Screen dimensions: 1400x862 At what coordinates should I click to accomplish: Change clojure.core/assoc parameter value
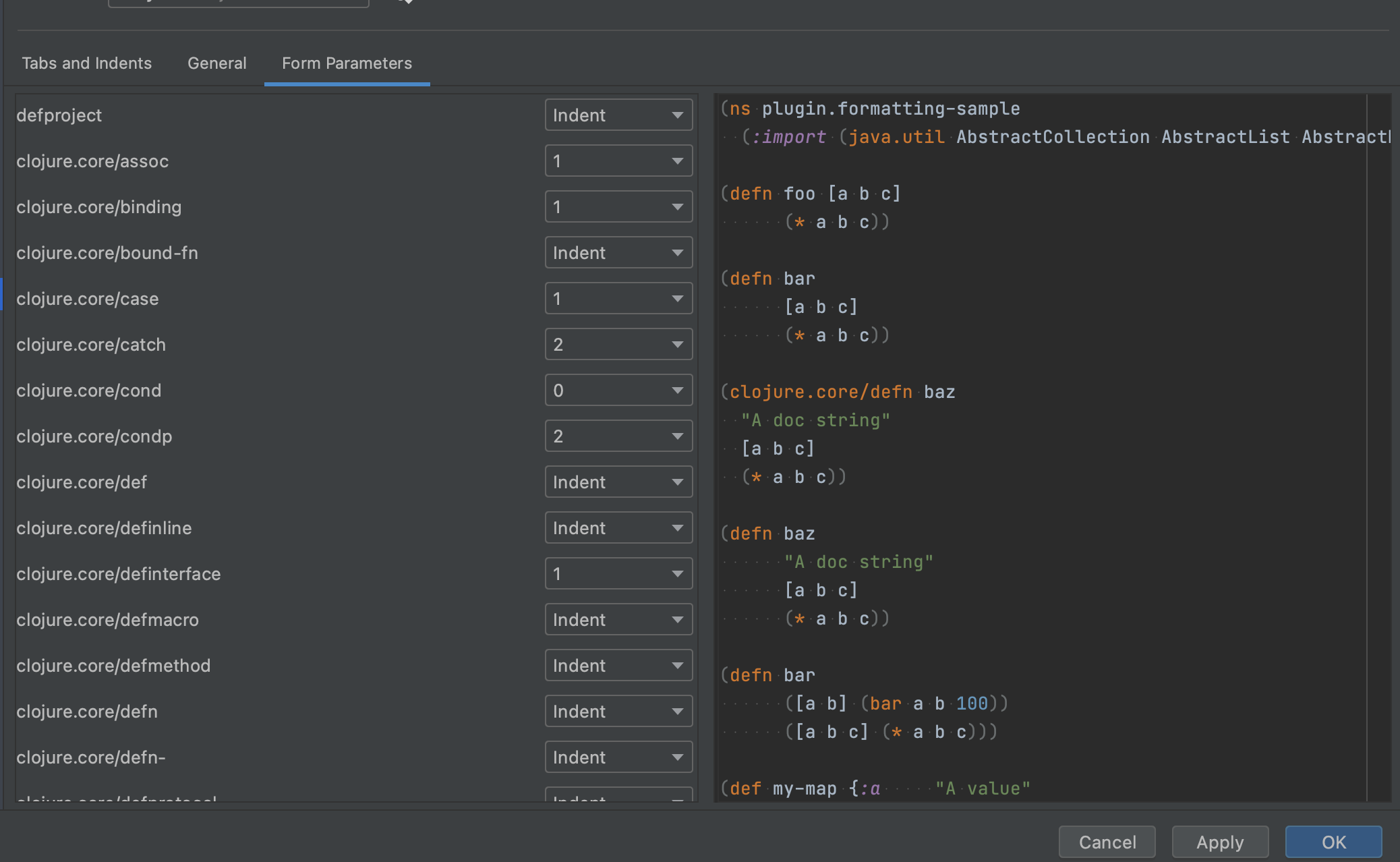pyautogui.click(x=618, y=161)
